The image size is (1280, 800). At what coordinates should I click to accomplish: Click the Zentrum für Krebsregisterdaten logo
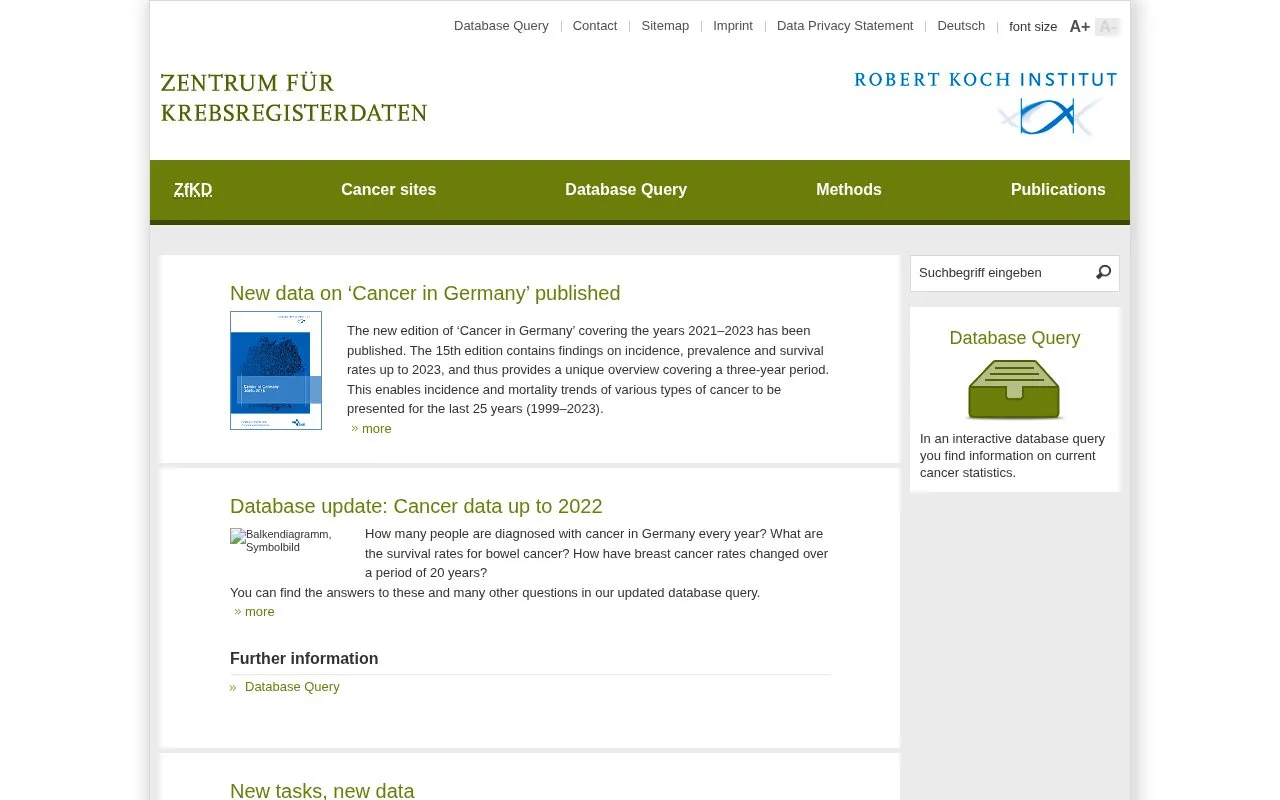(294, 98)
